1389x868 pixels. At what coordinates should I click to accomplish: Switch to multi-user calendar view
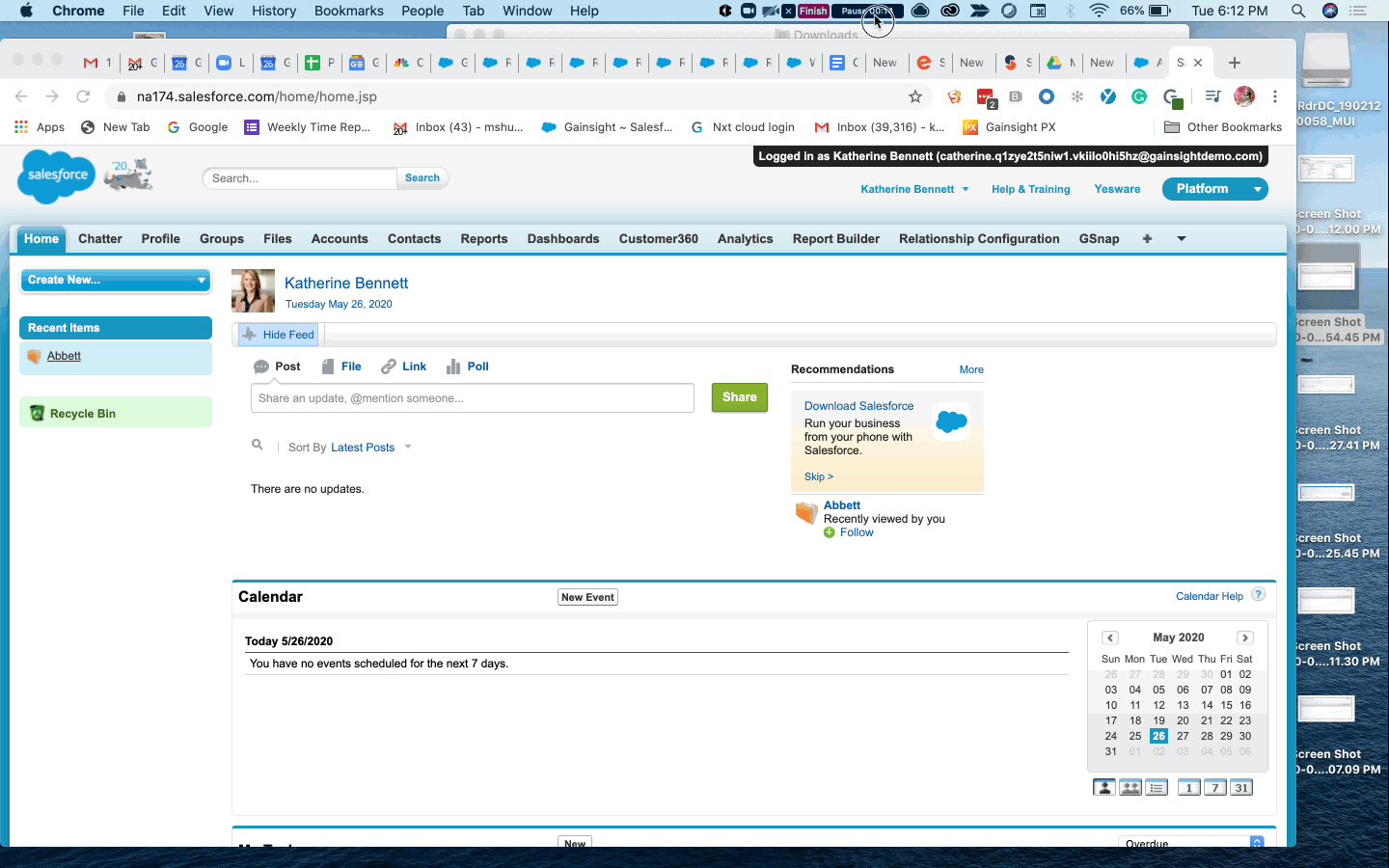click(1130, 788)
